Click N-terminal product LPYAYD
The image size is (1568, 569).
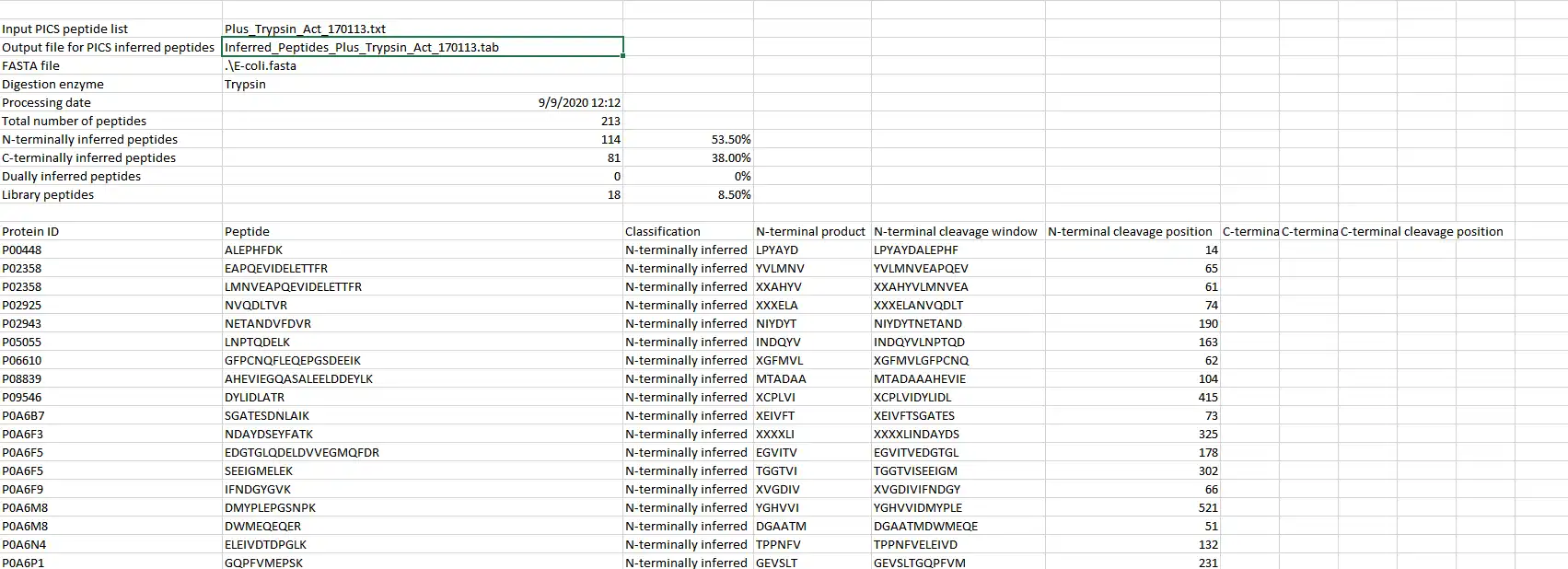click(x=812, y=250)
